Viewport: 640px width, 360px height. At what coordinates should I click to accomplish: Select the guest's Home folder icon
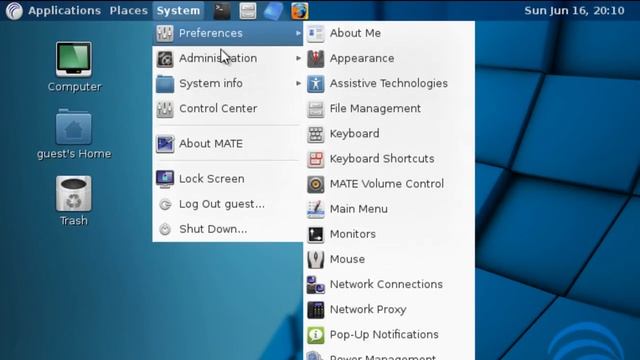coord(74,127)
